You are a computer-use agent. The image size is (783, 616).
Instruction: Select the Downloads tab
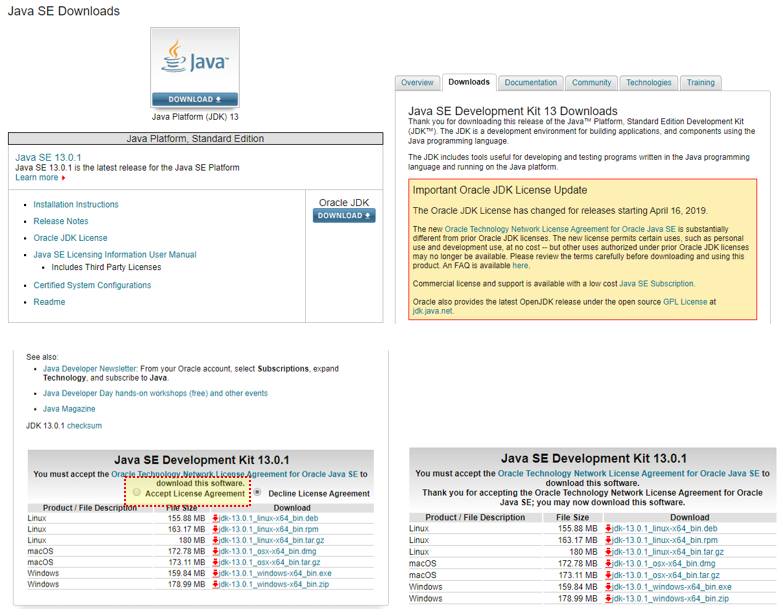(x=469, y=82)
